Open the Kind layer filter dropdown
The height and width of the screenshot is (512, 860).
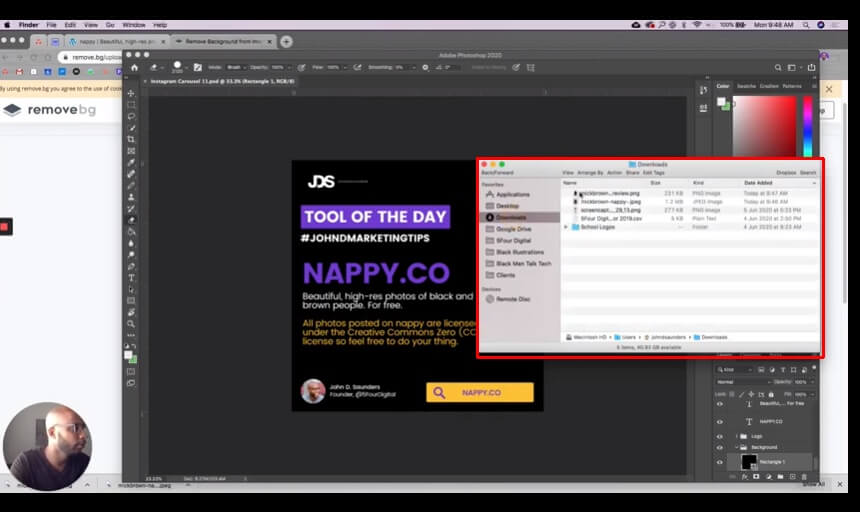(x=734, y=369)
